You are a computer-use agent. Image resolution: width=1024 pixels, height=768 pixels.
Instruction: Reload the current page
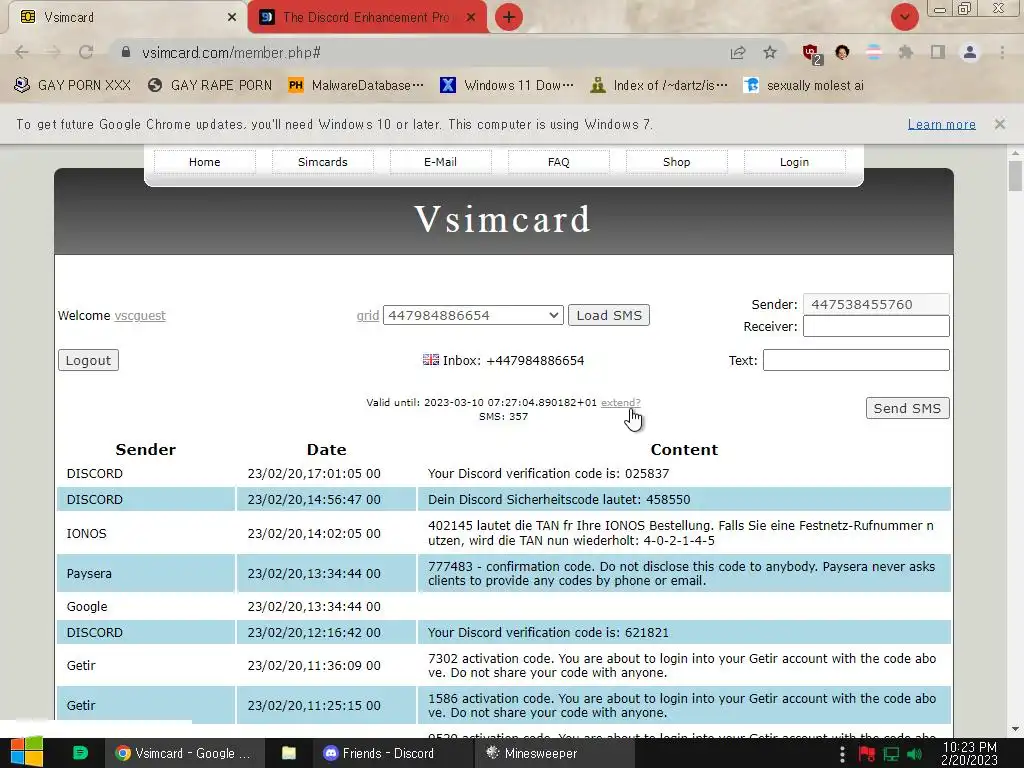point(86,52)
